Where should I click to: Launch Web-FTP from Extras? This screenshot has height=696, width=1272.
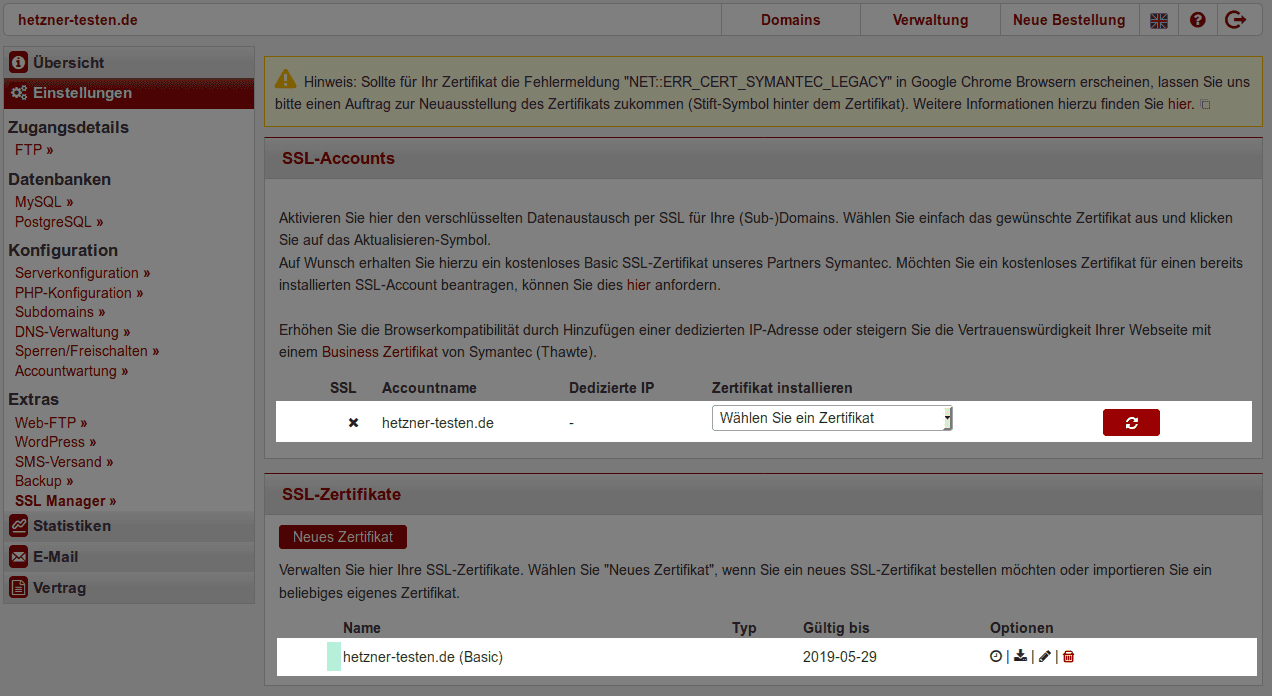pyautogui.click(x=51, y=423)
